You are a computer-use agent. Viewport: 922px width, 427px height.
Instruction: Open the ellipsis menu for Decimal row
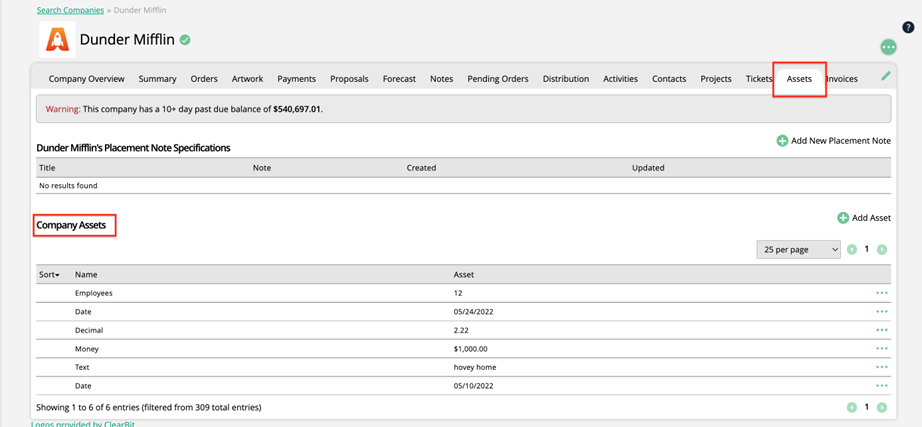click(881, 330)
